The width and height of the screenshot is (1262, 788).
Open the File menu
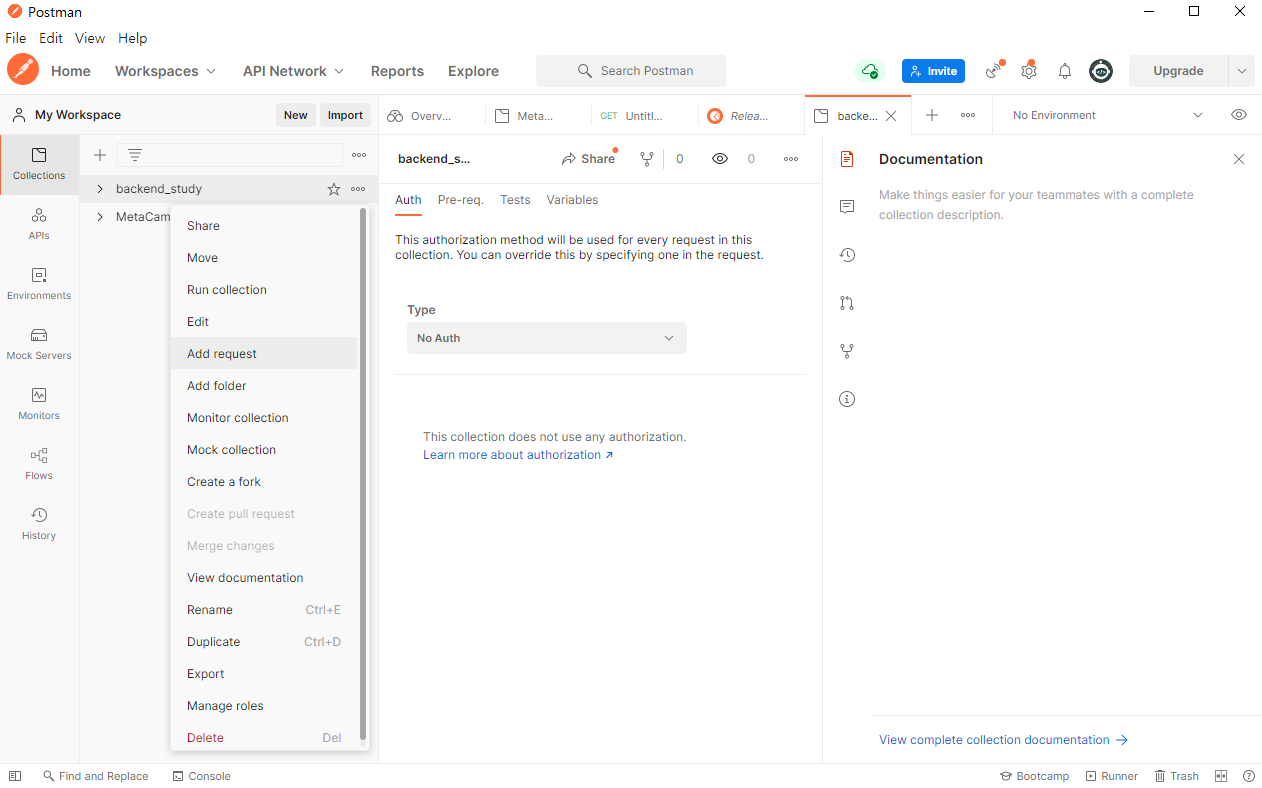pos(16,38)
